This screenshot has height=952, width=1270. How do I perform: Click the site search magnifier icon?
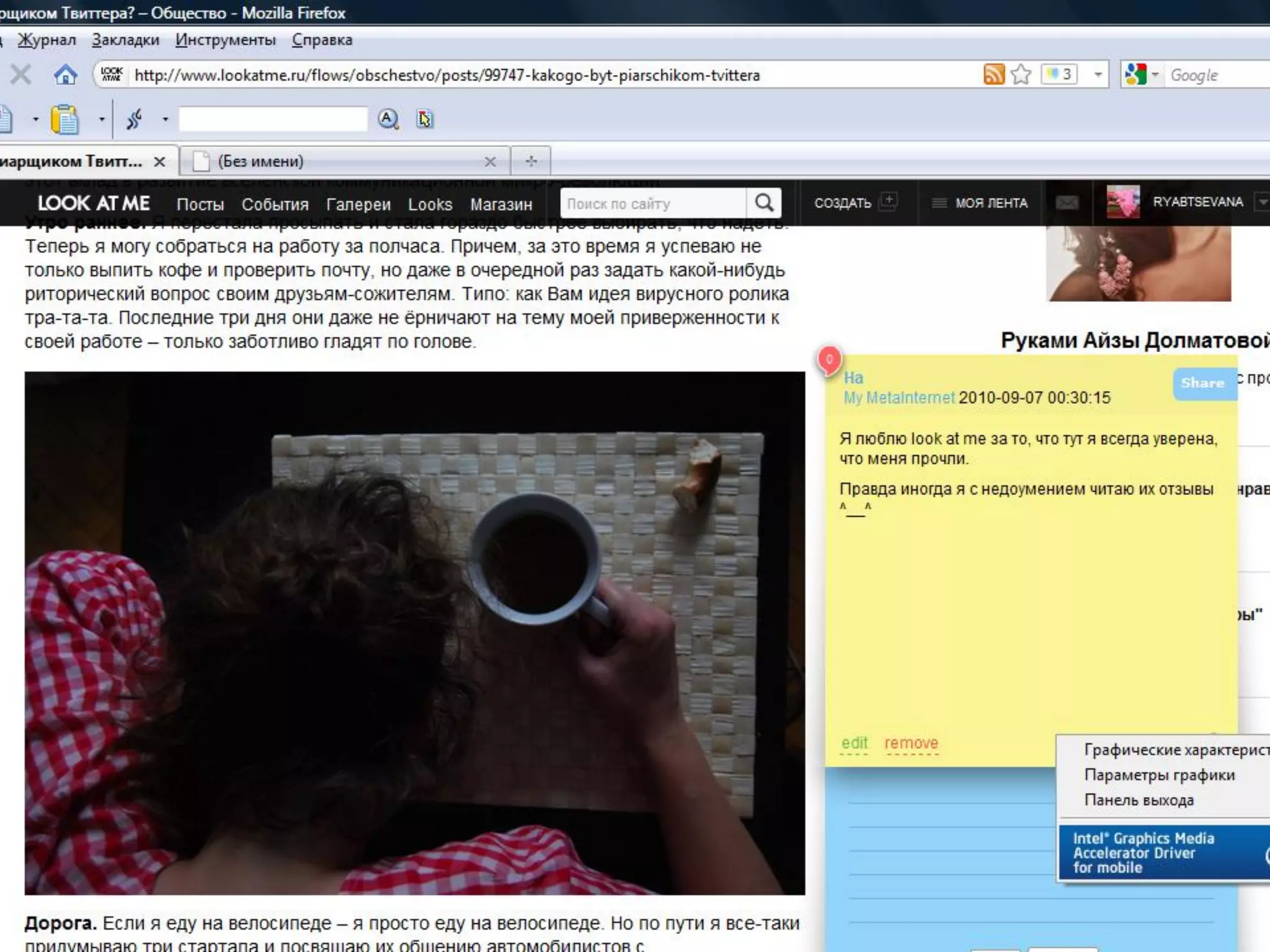764,203
